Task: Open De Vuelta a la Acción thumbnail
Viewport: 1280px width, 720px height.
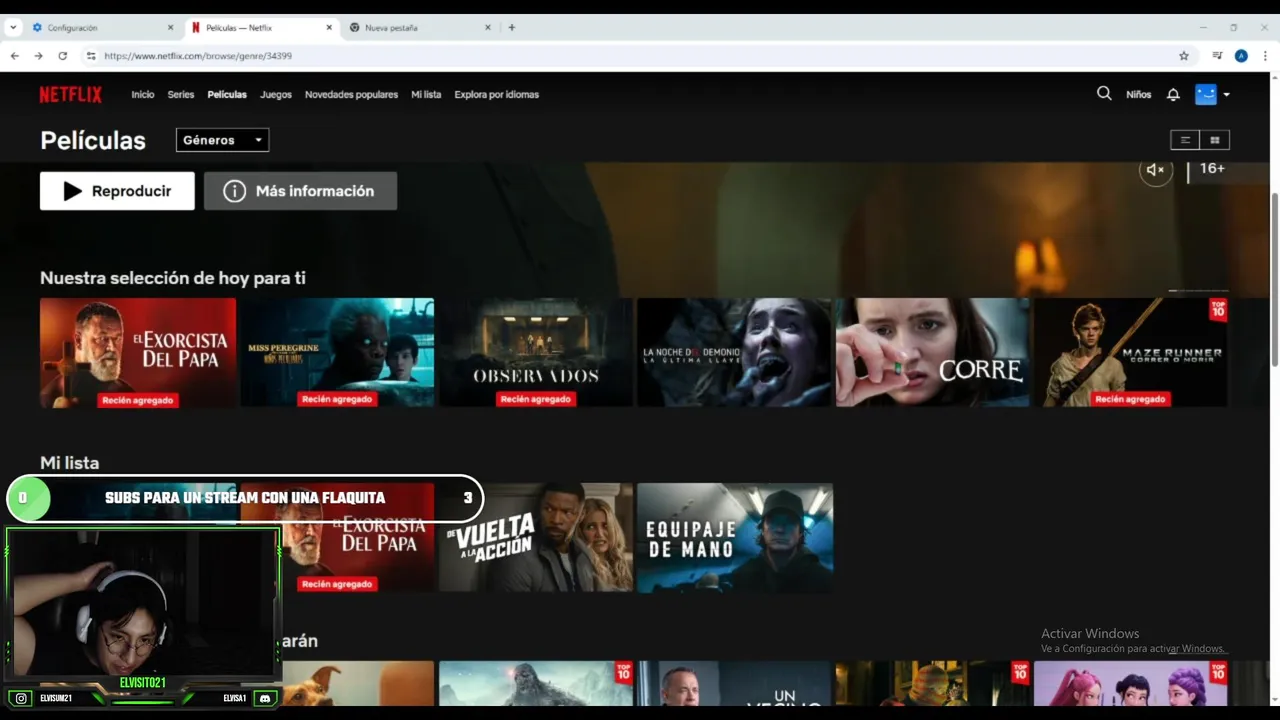Action: pos(536,538)
